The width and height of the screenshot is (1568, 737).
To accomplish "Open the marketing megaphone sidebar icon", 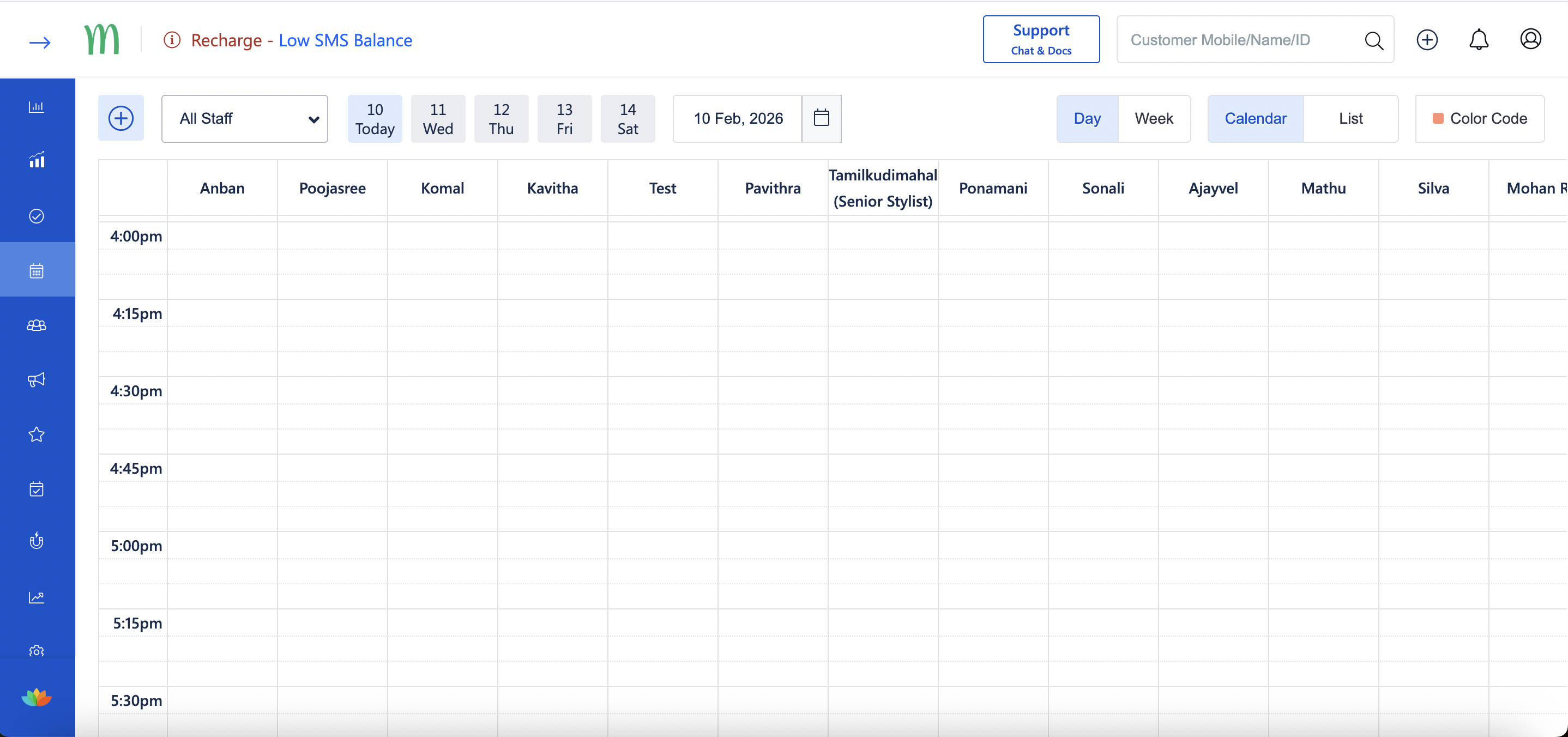I will 37,380.
